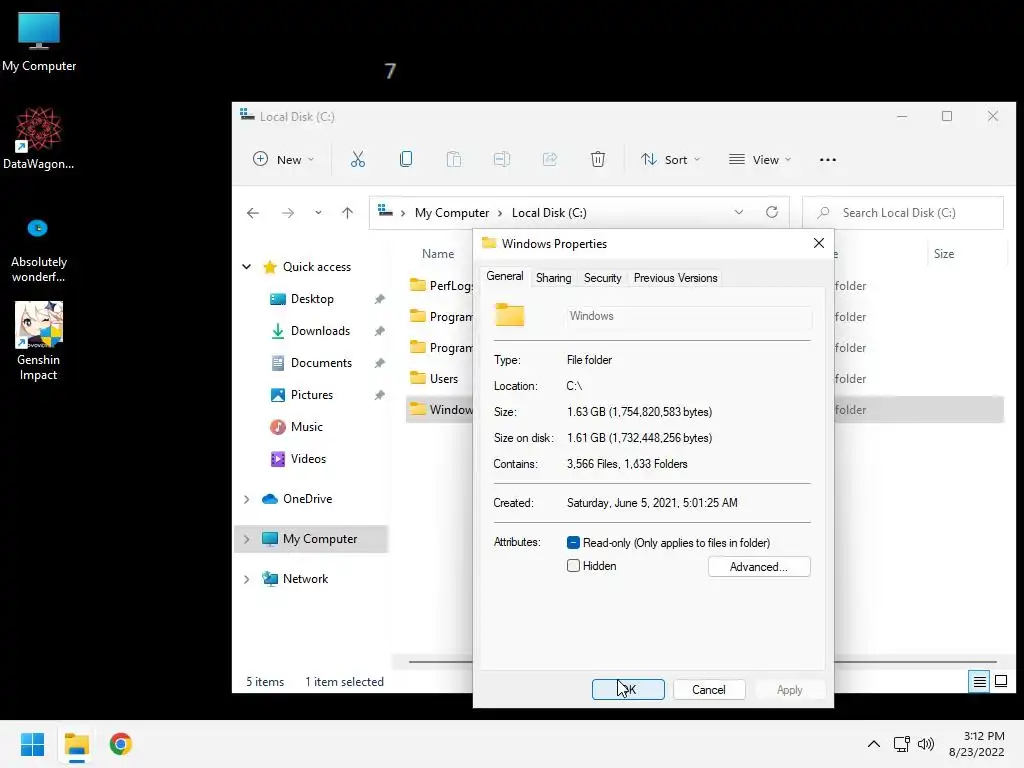The height and width of the screenshot is (768, 1024).
Task: Open Pictures in Quick access
Action: click(312, 395)
